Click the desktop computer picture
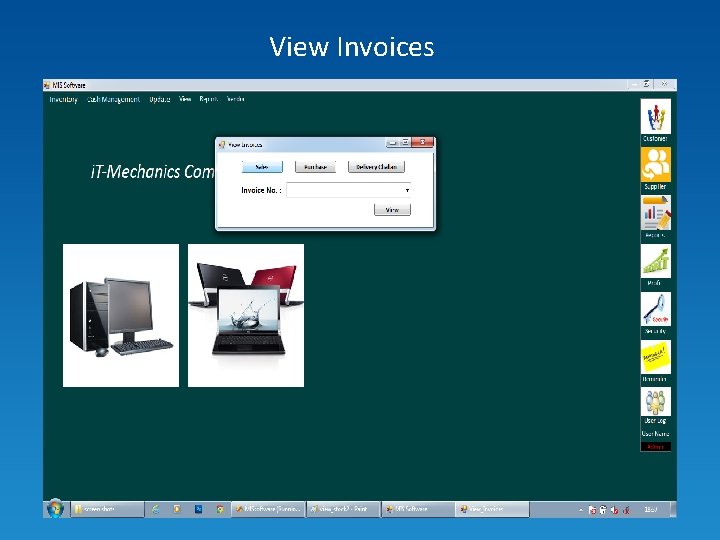 coord(121,315)
